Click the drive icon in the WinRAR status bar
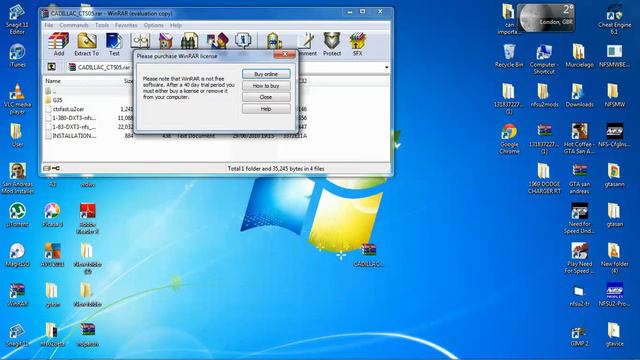The image size is (640, 360). pyautogui.click(x=47, y=168)
